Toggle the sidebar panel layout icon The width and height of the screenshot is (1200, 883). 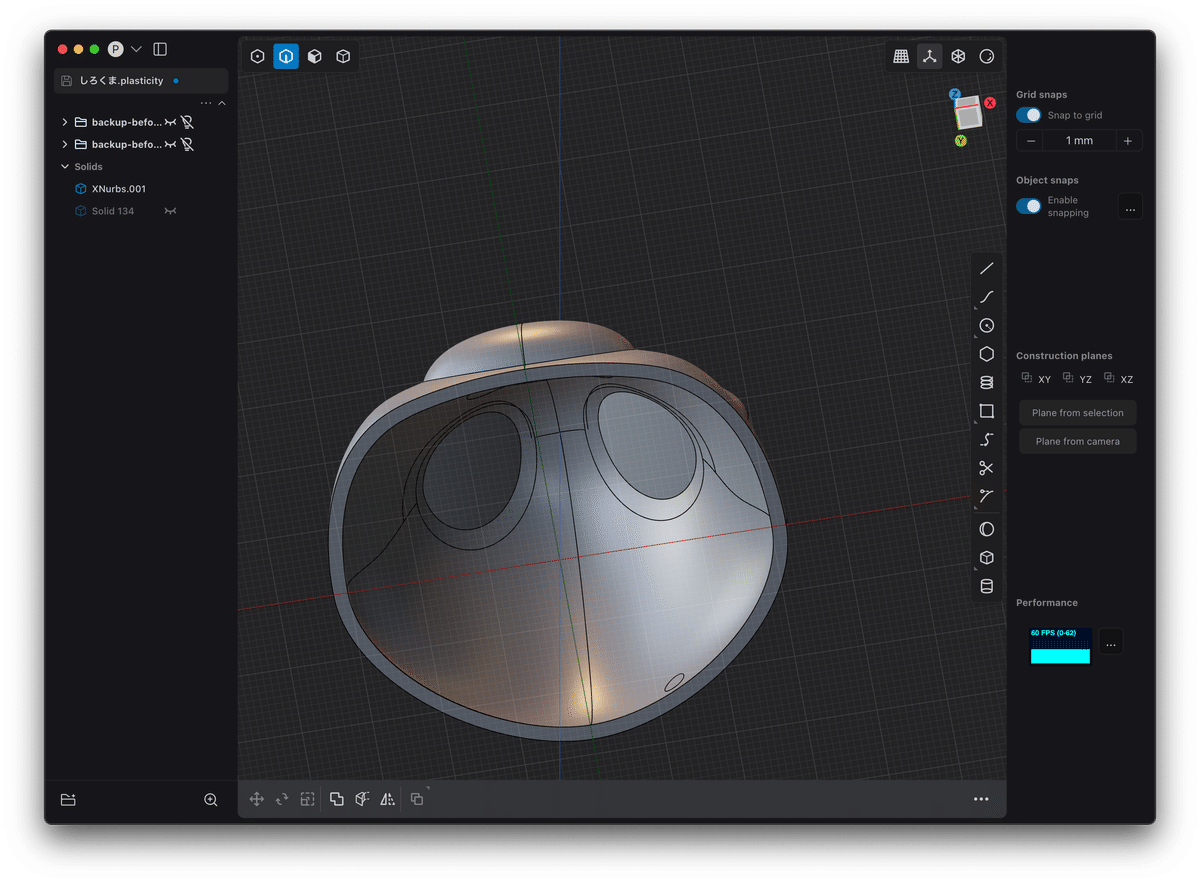[160, 49]
